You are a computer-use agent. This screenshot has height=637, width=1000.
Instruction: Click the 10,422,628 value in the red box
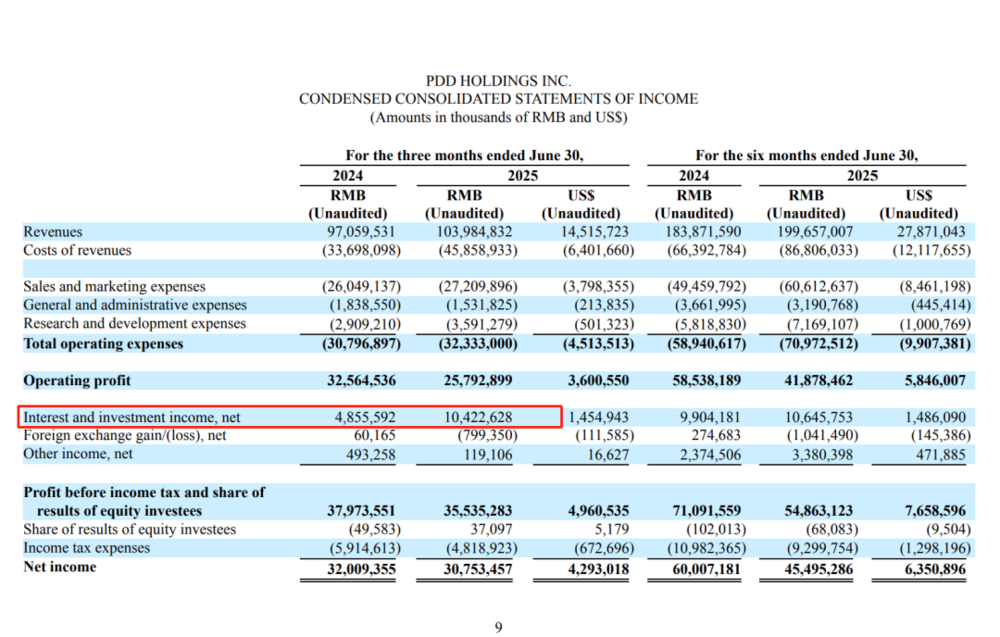(480, 417)
